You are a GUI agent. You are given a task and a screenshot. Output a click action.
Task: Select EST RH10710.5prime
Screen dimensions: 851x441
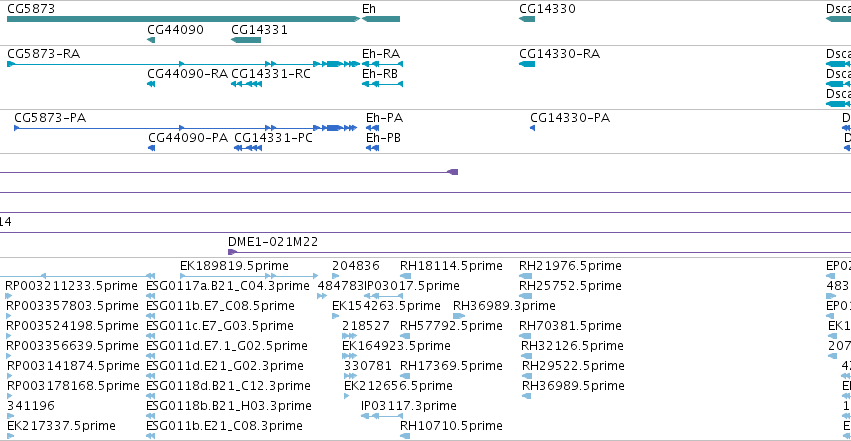pyautogui.click(x=451, y=426)
